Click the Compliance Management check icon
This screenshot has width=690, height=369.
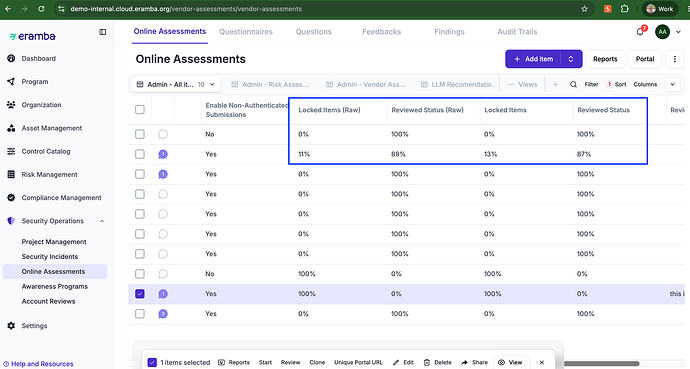point(11,197)
